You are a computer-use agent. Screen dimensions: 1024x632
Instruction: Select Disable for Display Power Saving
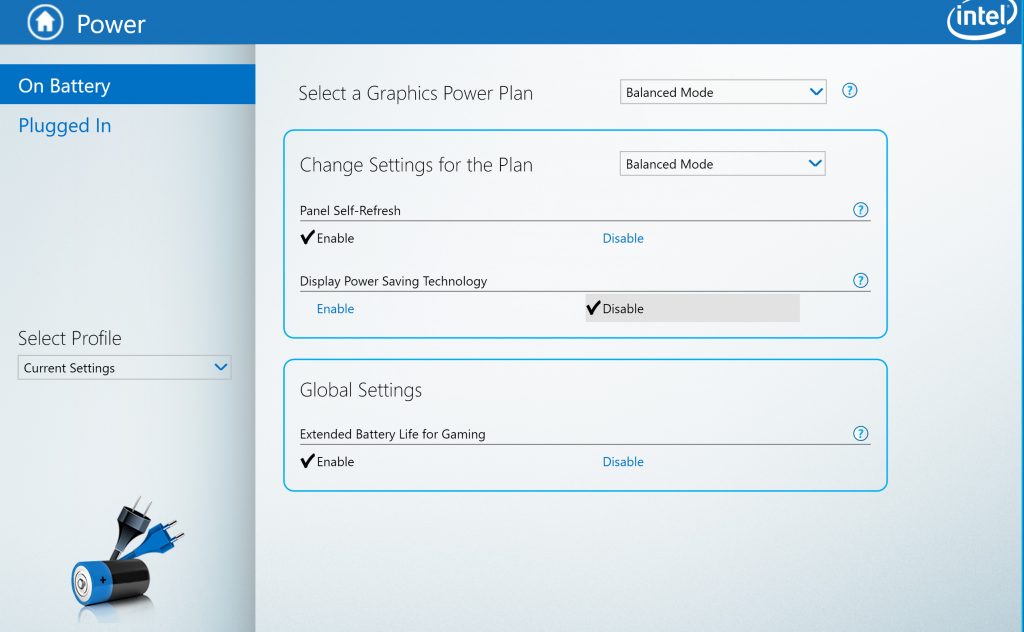[x=692, y=308]
